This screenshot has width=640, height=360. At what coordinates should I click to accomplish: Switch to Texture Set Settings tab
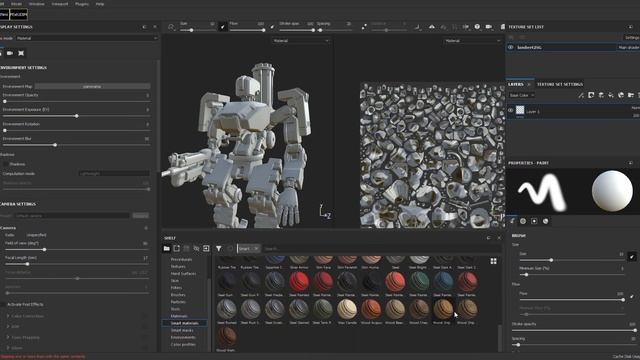tap(560, 84)
